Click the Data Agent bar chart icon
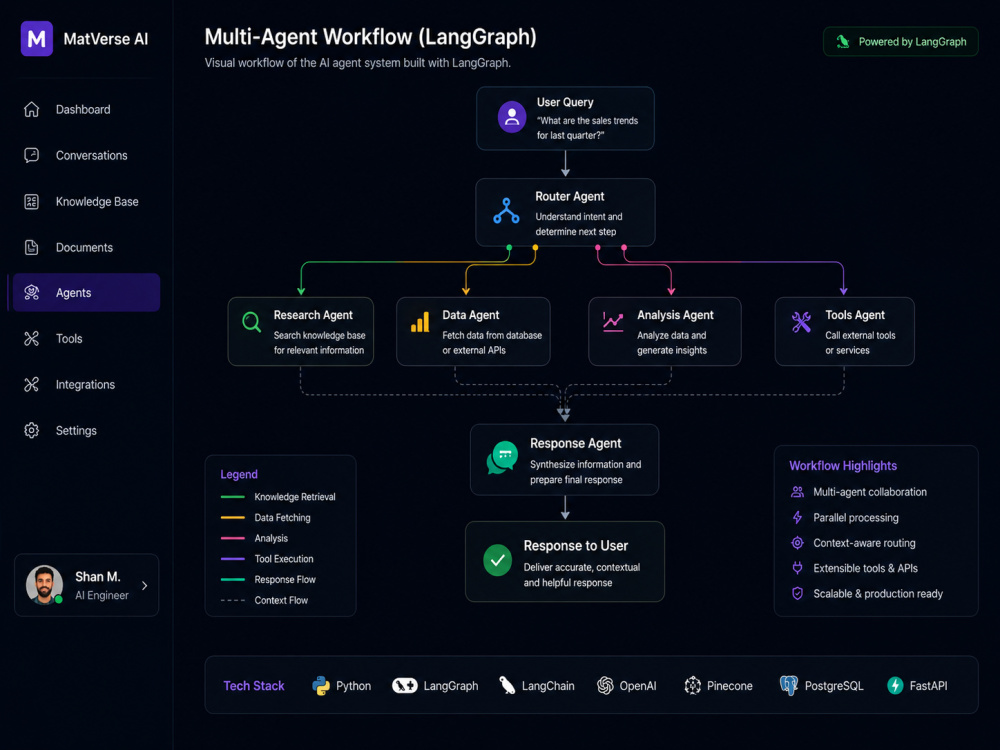 (x=420, y=322)
